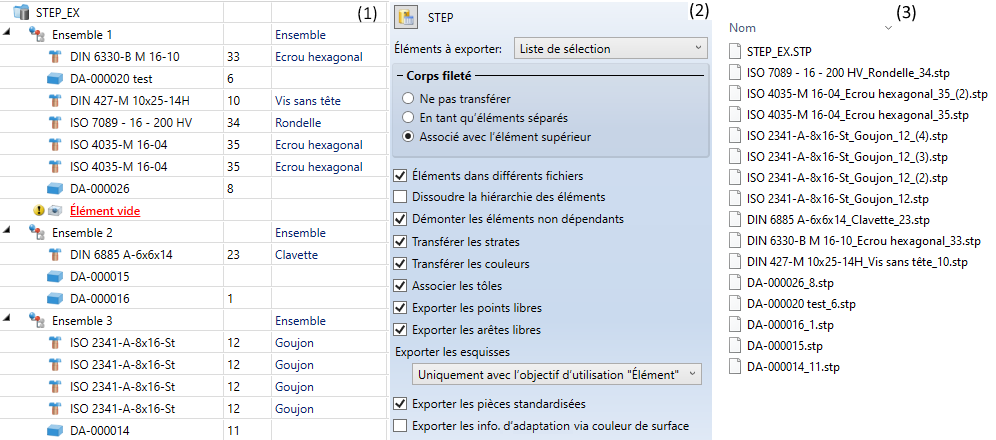The height and width of the screenshot is (440, 996).
Task: Click the DA-000014_11.stp file icon
Action: pos(735,367)
